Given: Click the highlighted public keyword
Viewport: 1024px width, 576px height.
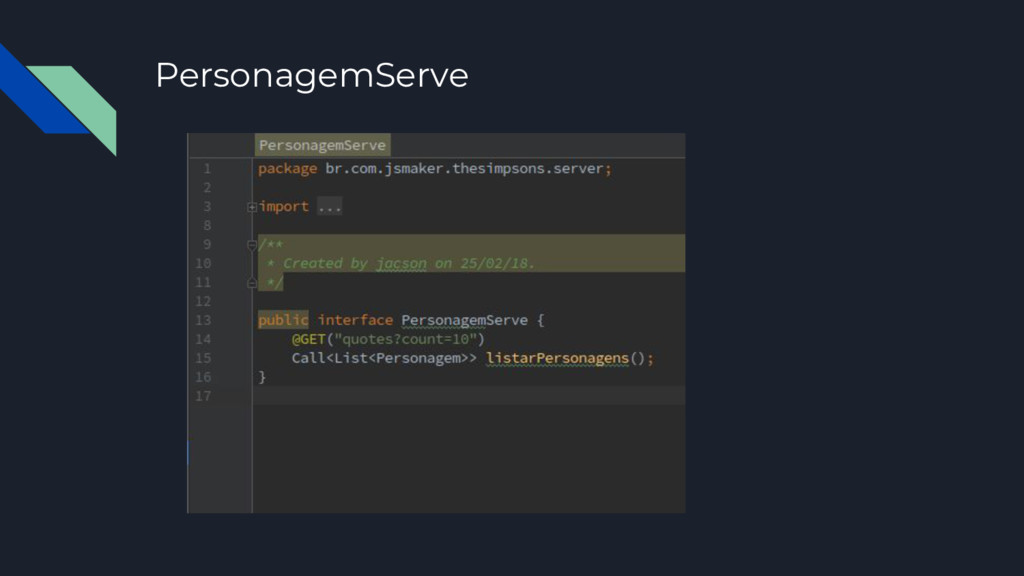Looking at the screenshot, I should pyautogui.click(x=283, y=320).
